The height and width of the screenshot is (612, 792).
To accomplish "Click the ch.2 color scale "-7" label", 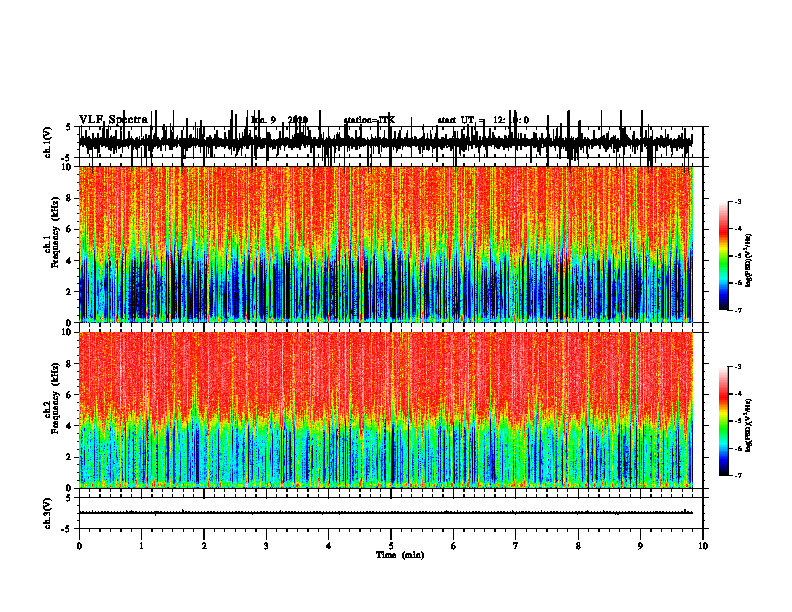I will coord(738,476).
